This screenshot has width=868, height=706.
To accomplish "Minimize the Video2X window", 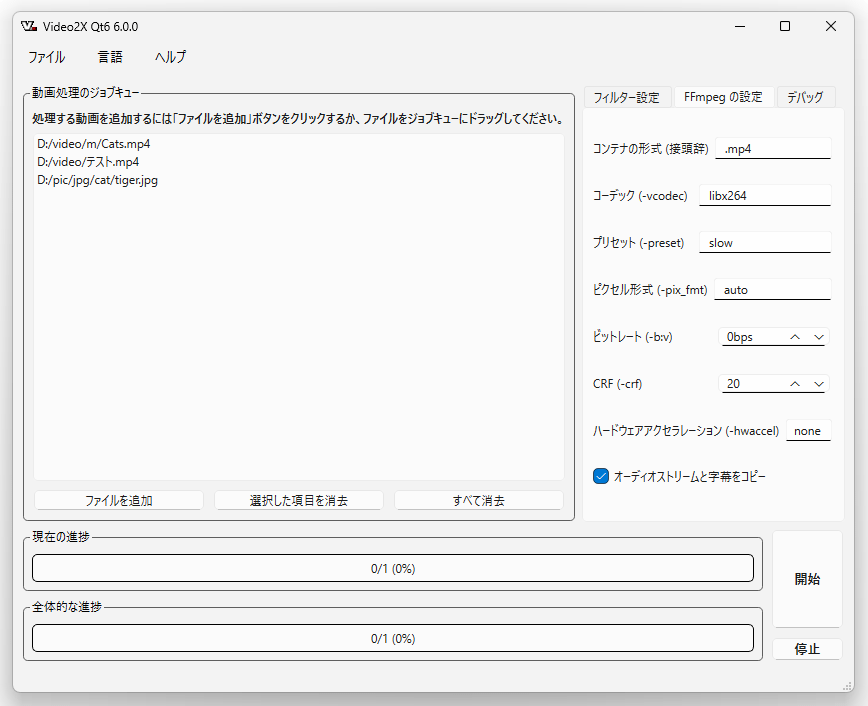I will click(740, 26).
